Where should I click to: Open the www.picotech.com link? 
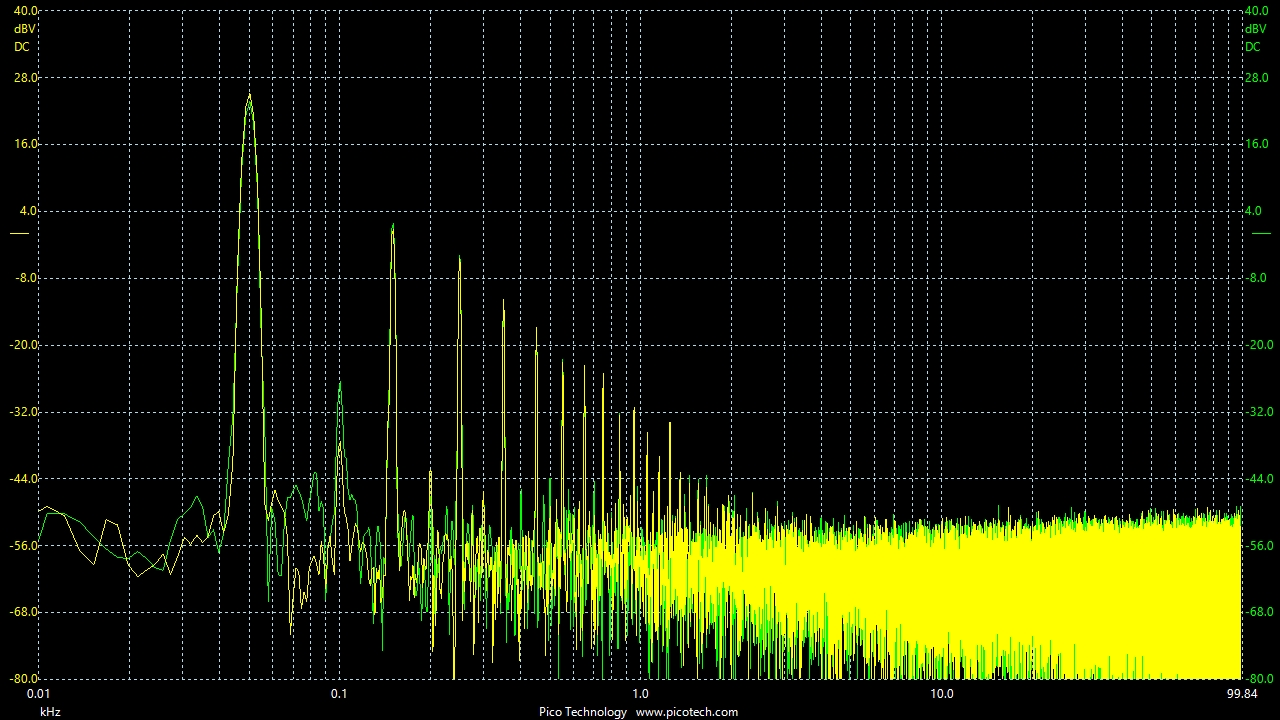687,712
